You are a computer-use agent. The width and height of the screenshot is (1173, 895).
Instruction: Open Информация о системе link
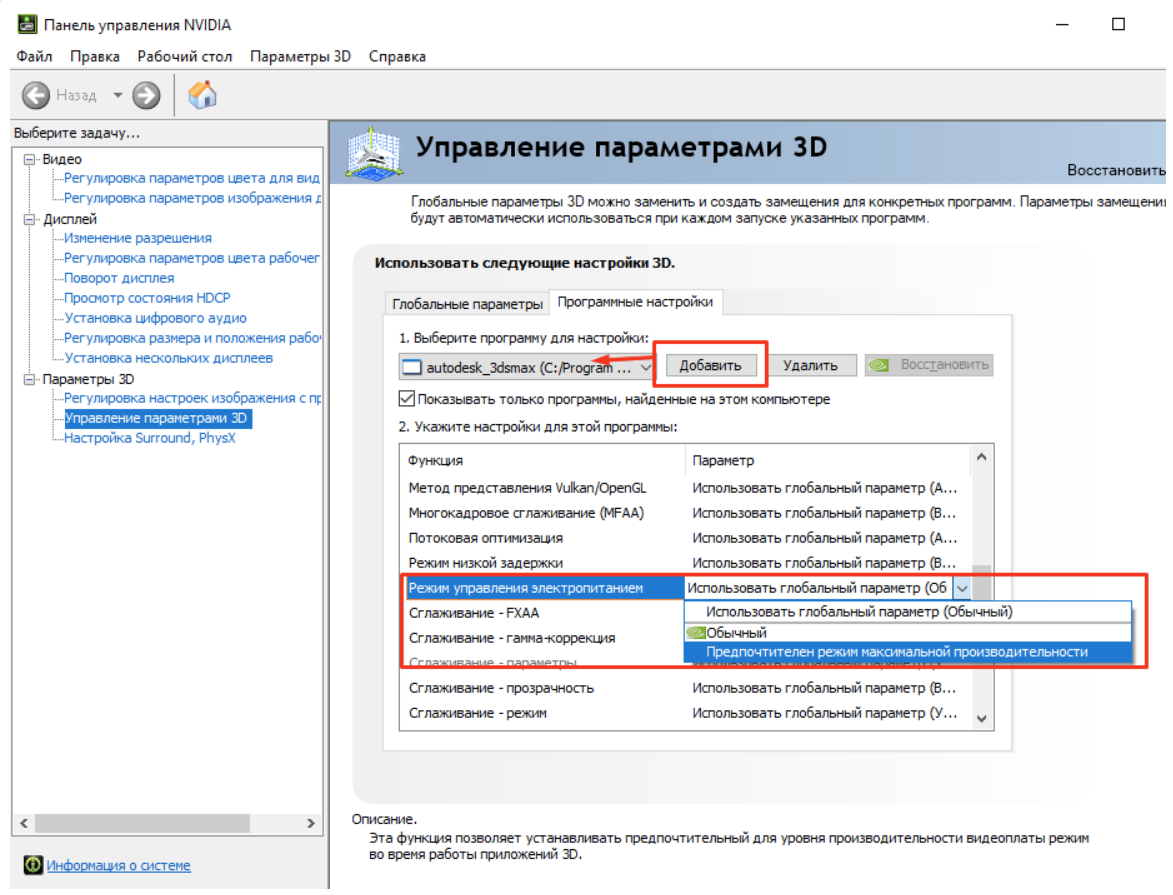[118, 865]
